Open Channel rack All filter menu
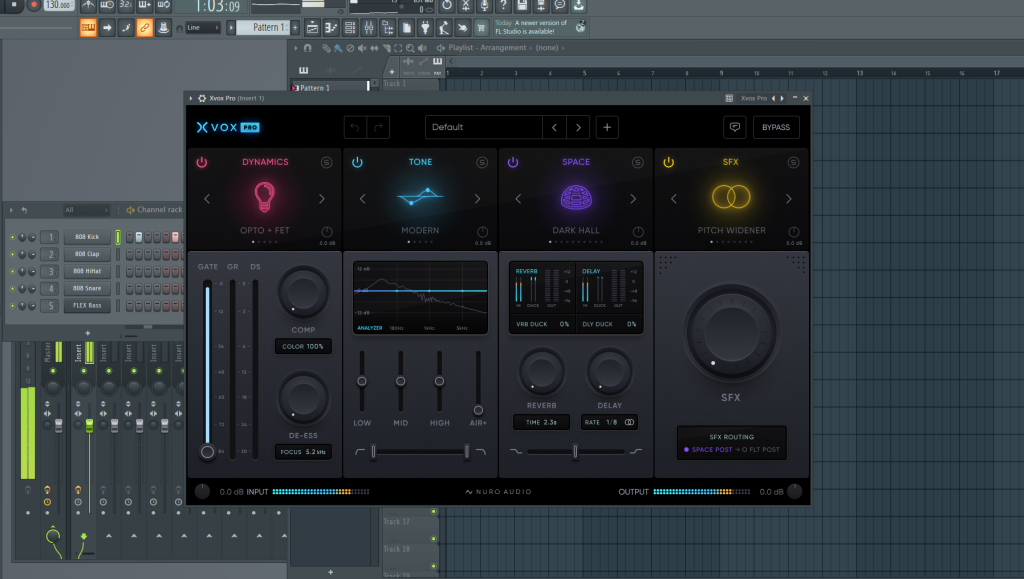Image resolution: width=1024 pixels, height=579 pixels. tap(85, 210)
